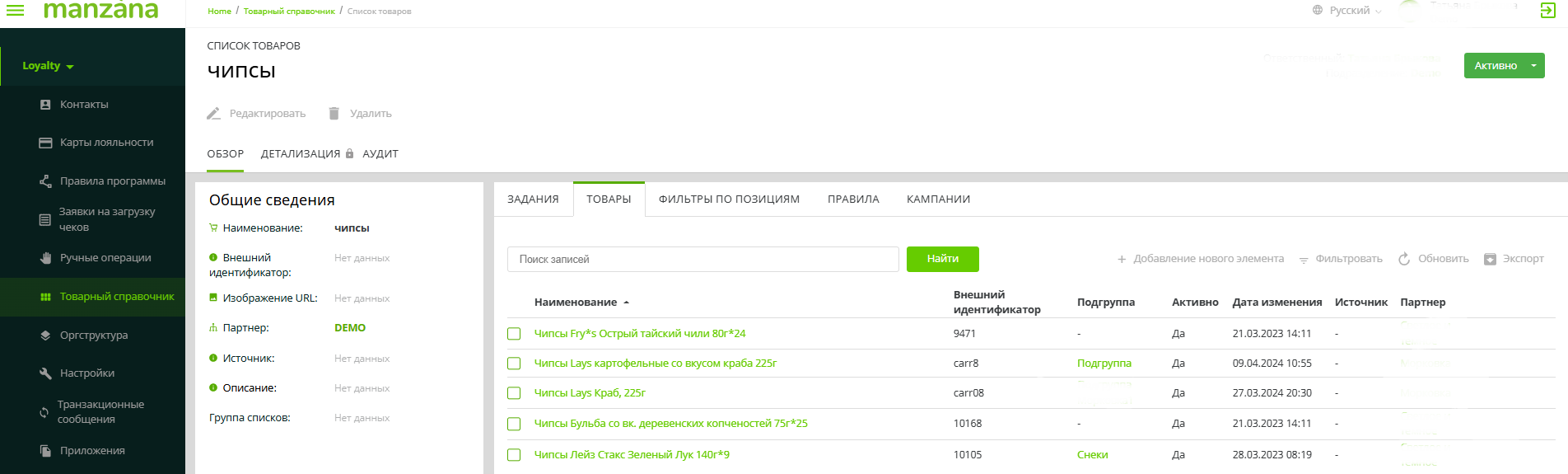
Task: Click the plus icon to add new element
Action: pyautogui.click(x=1121, y=260)
